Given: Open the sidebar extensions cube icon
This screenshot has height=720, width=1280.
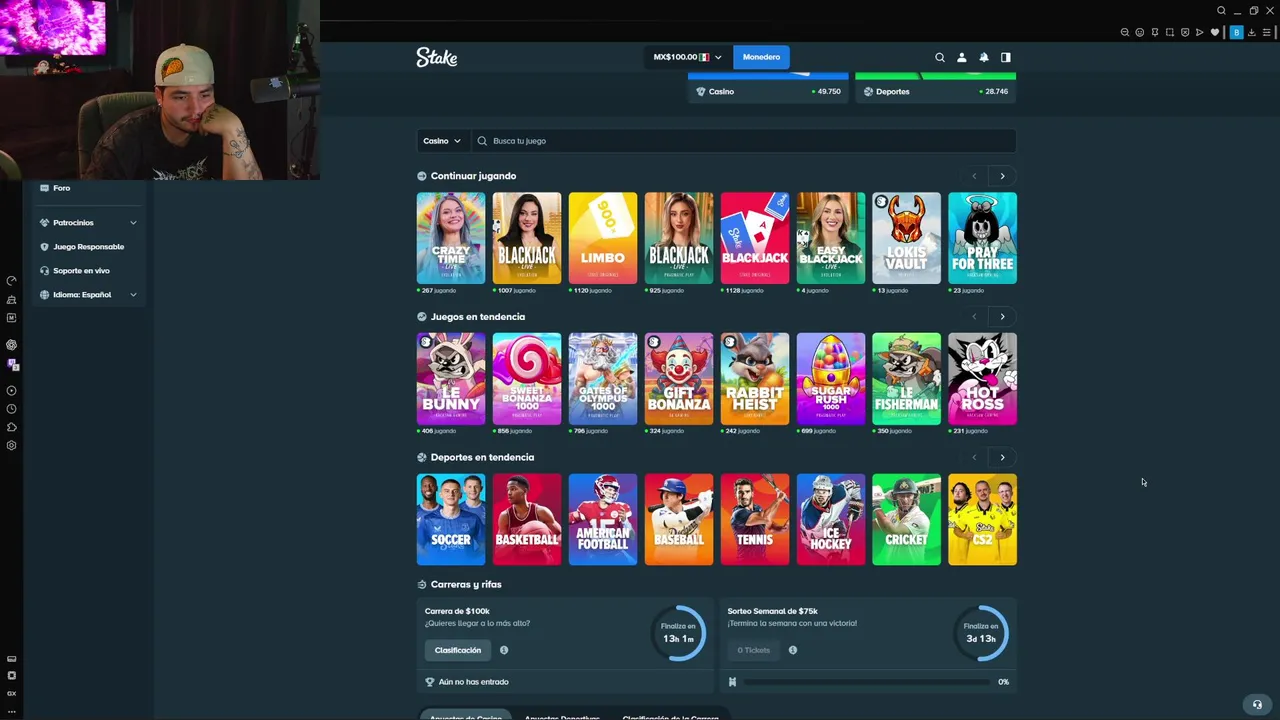Looking at the screenshot, I should point(11,427).
